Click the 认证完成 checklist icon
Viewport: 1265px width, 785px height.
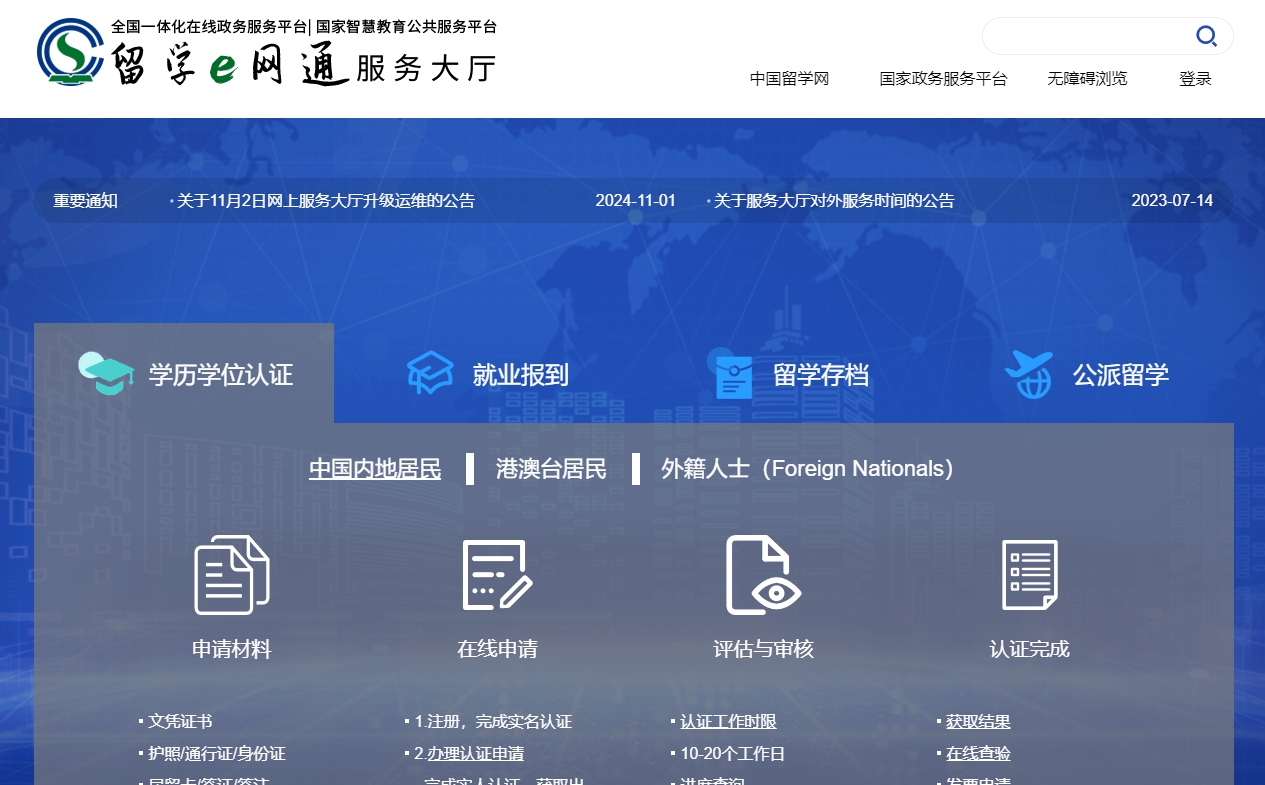click(x=1030, y=575)
